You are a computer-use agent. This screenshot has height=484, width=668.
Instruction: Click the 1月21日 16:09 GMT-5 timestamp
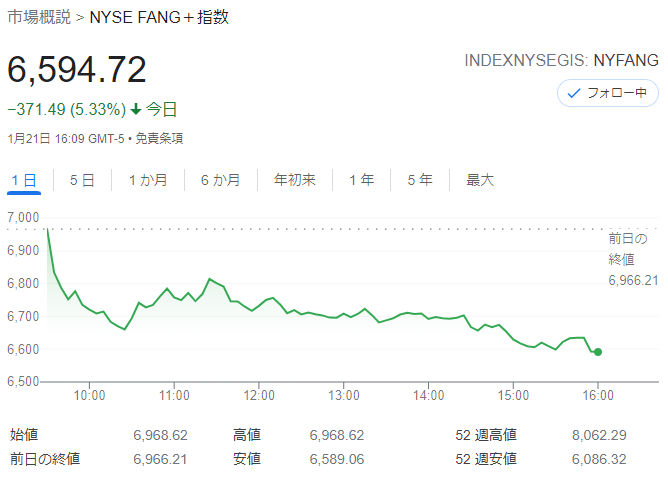pos(66,138)
